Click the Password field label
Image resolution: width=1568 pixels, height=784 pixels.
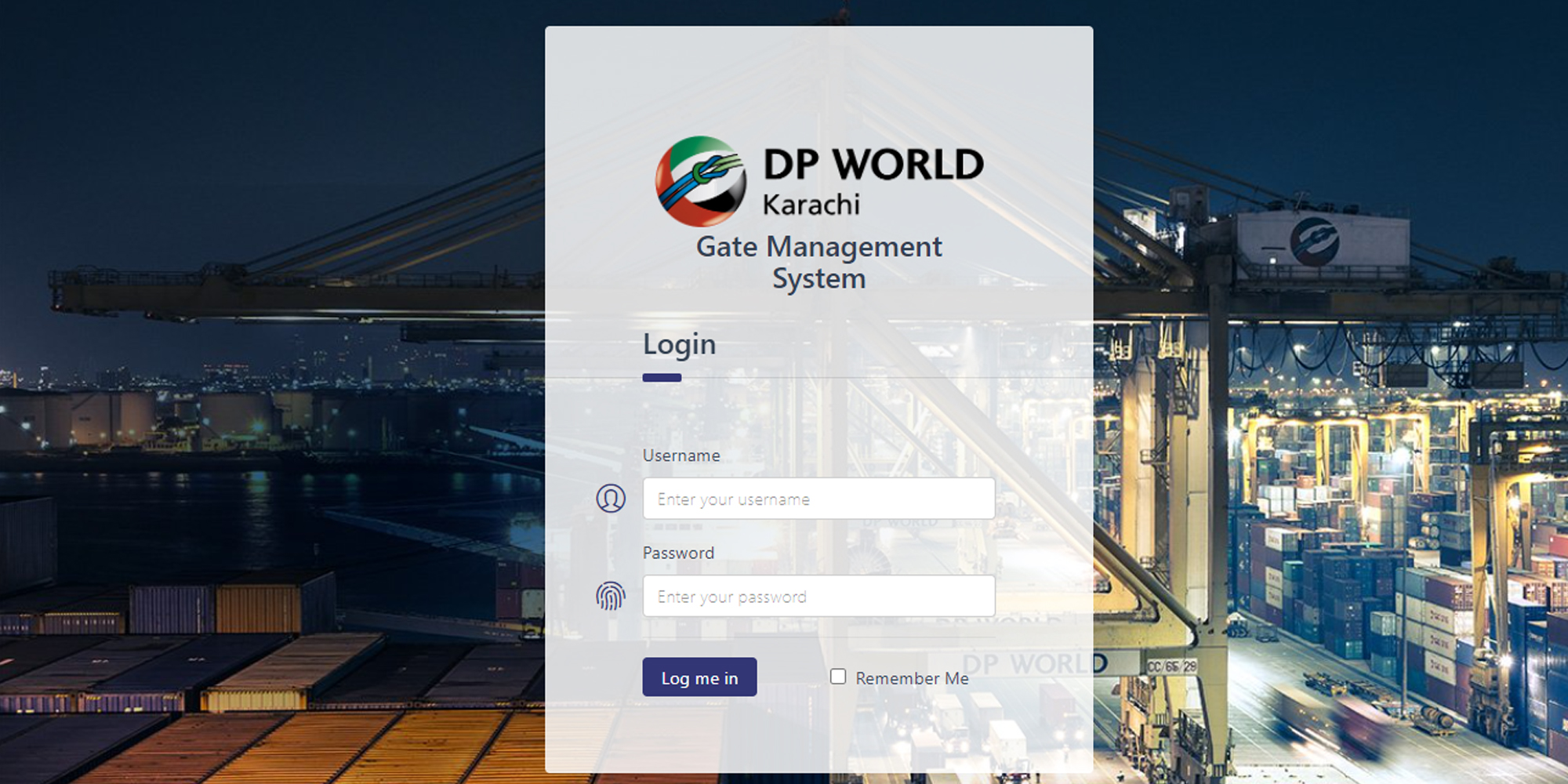pyautogui.click(x=678, y=553)
